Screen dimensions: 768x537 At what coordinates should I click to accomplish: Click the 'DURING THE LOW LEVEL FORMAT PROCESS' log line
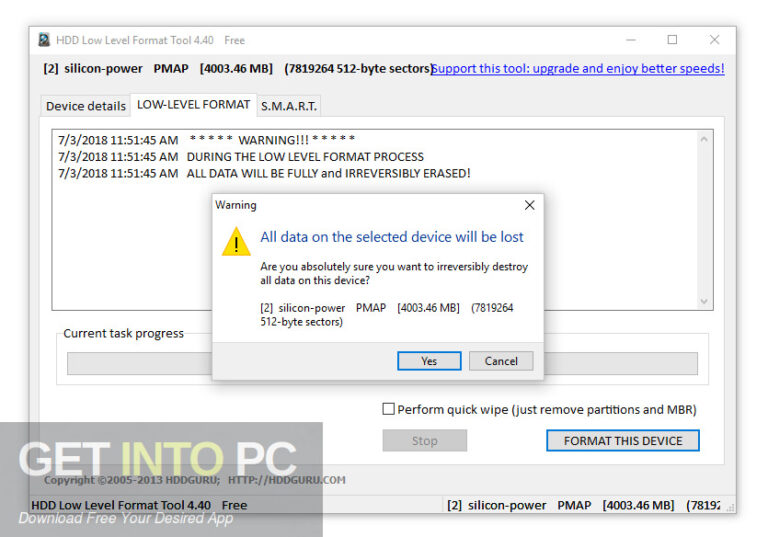(x=241, y=157)
